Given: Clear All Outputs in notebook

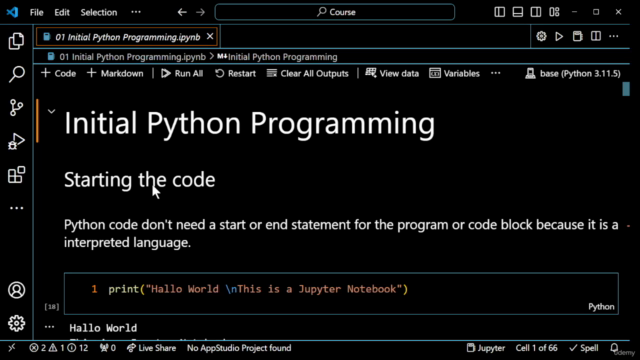Looking at the screenshot, I should click(308, 73).
